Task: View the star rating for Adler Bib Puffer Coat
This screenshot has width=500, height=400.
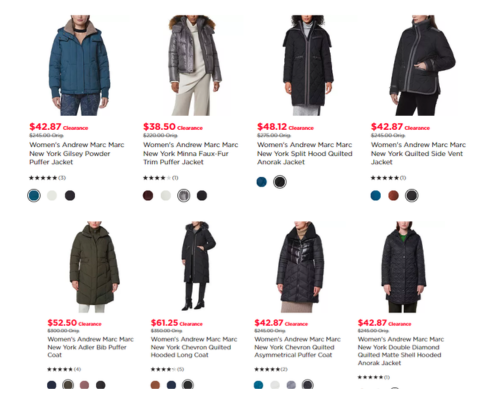Action: [64, 369]
